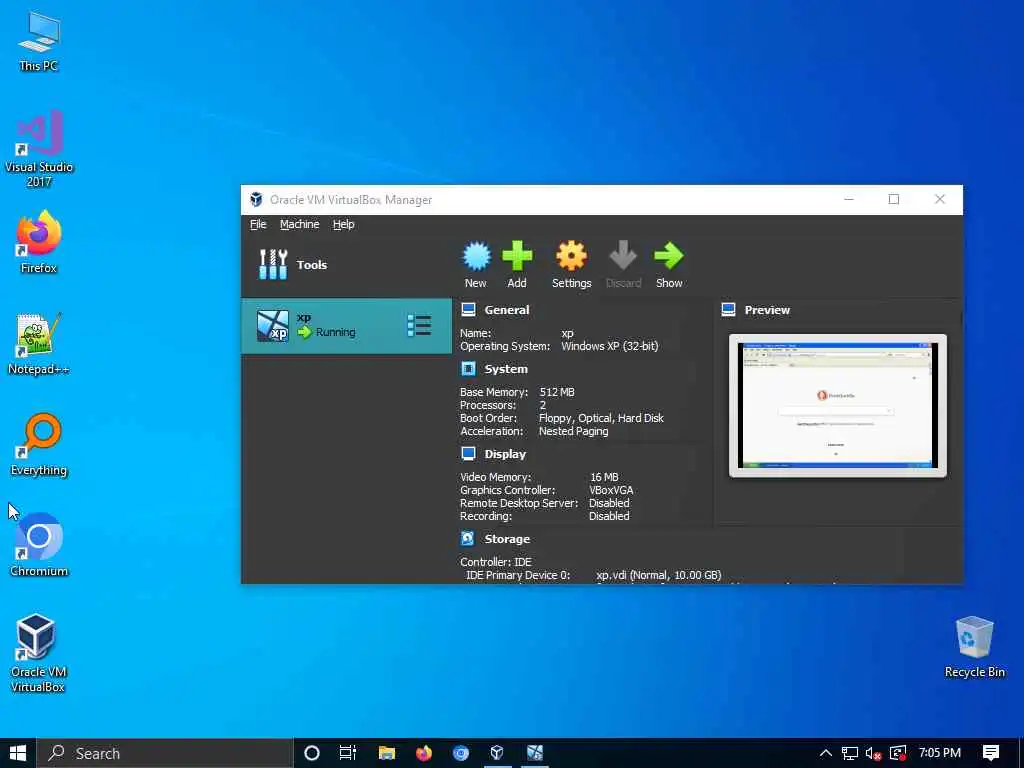Open the xp machine tools menu icon
Image resolution: width=1024 pixels, height=768 pixels.
pos(419,325)
